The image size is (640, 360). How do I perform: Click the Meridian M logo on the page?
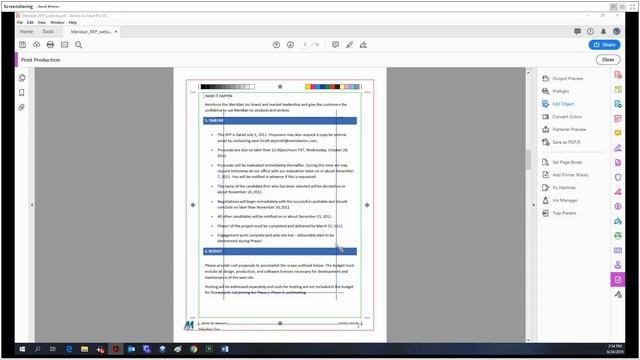click(189, 325)
